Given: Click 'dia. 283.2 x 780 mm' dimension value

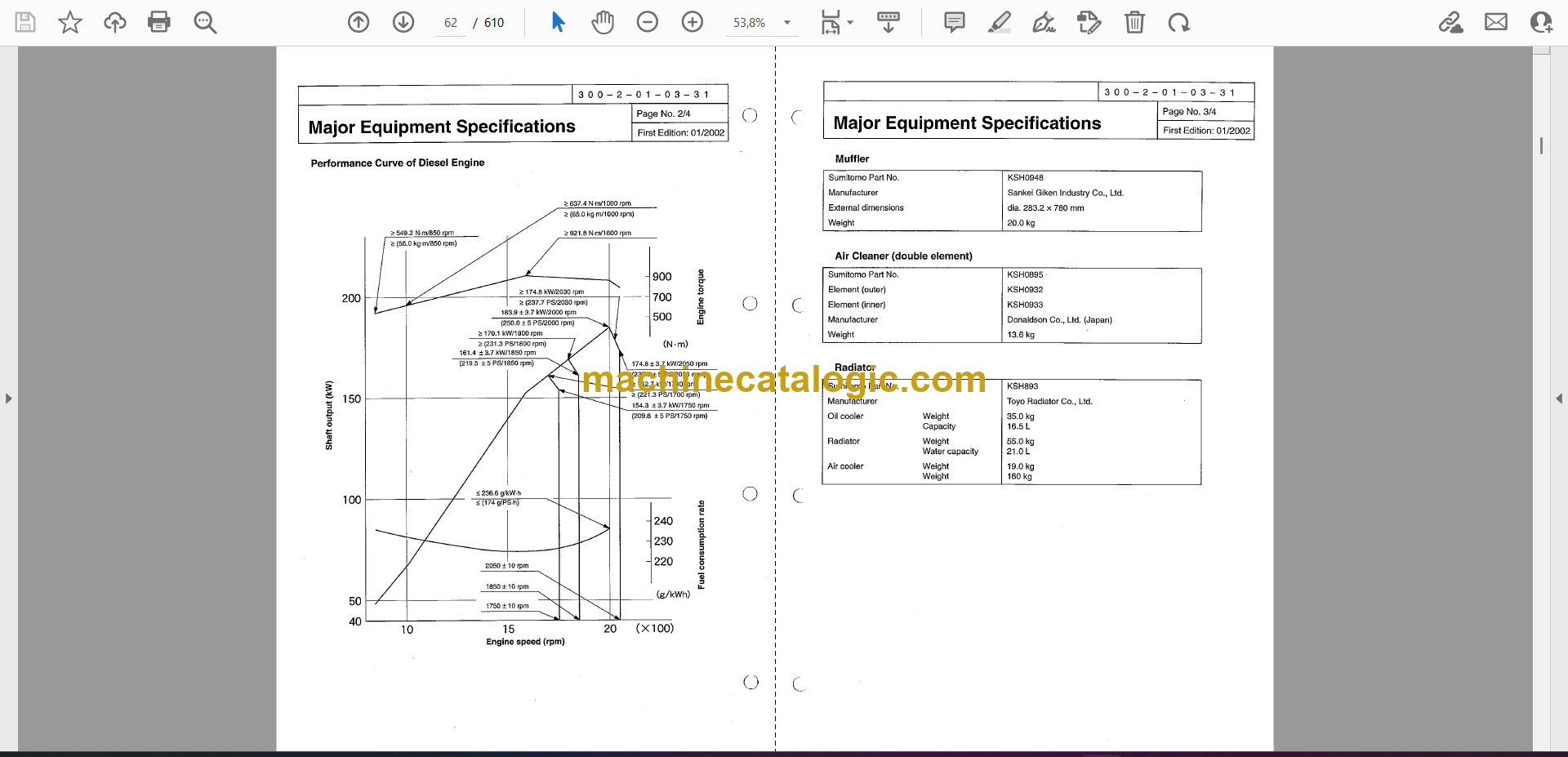Looking at the screenshot, I should pyautogui.click(x=1045, y=207).
